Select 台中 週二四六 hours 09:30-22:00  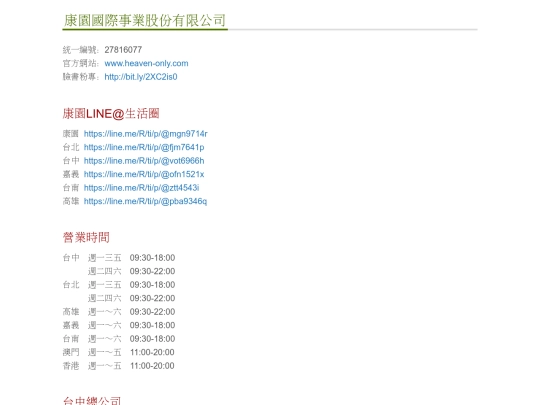click(152, 271)
